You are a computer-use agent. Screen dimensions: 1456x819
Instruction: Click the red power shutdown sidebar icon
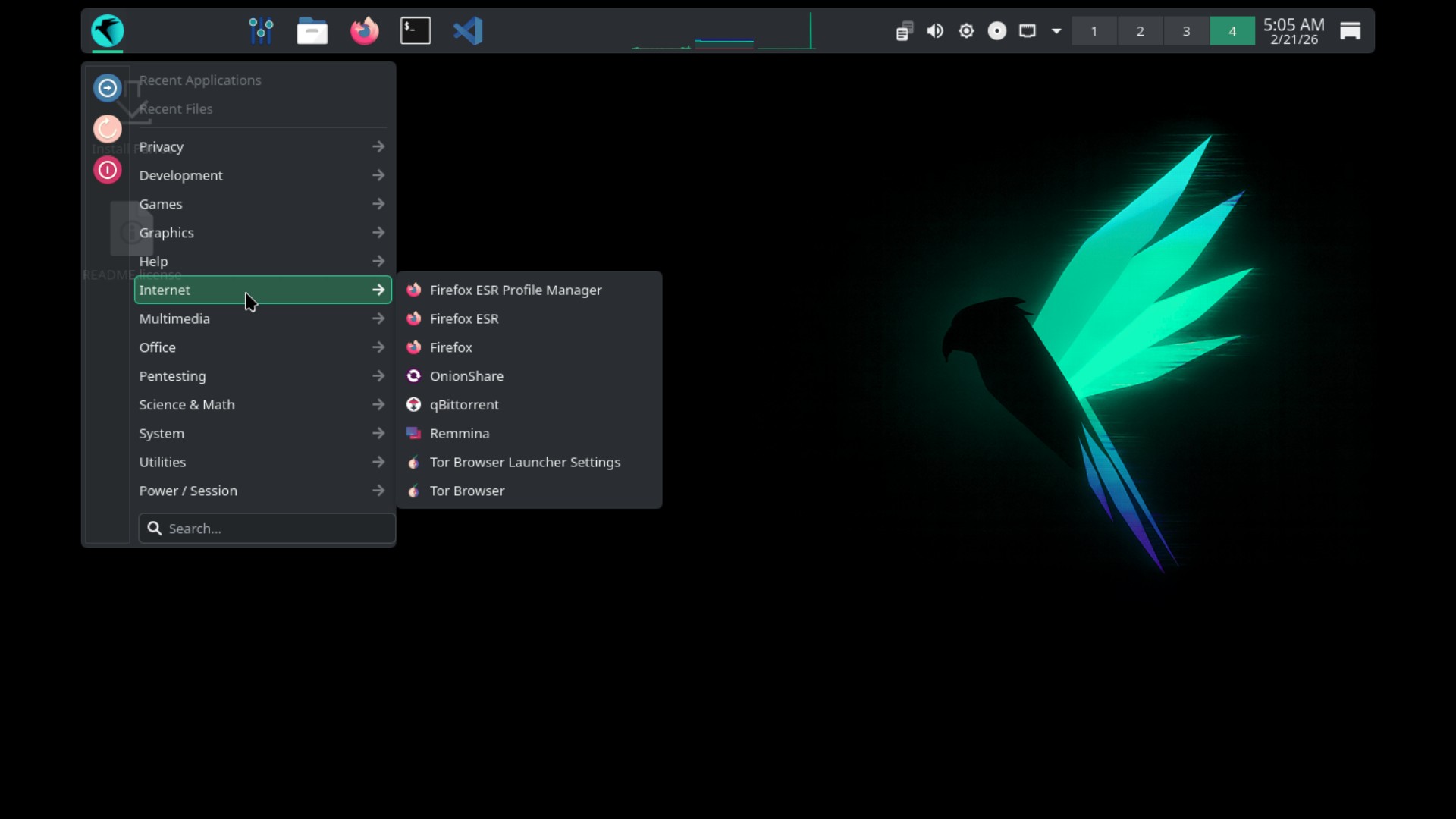pyautogui.click(x=108, y=170)
